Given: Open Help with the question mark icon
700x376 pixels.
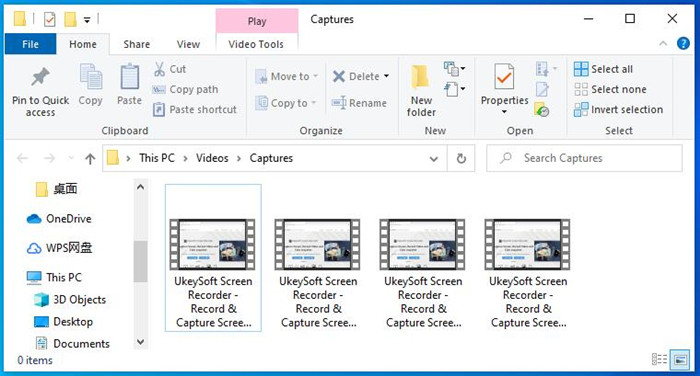Looking at the screenshot, I should tap(683, 43).
